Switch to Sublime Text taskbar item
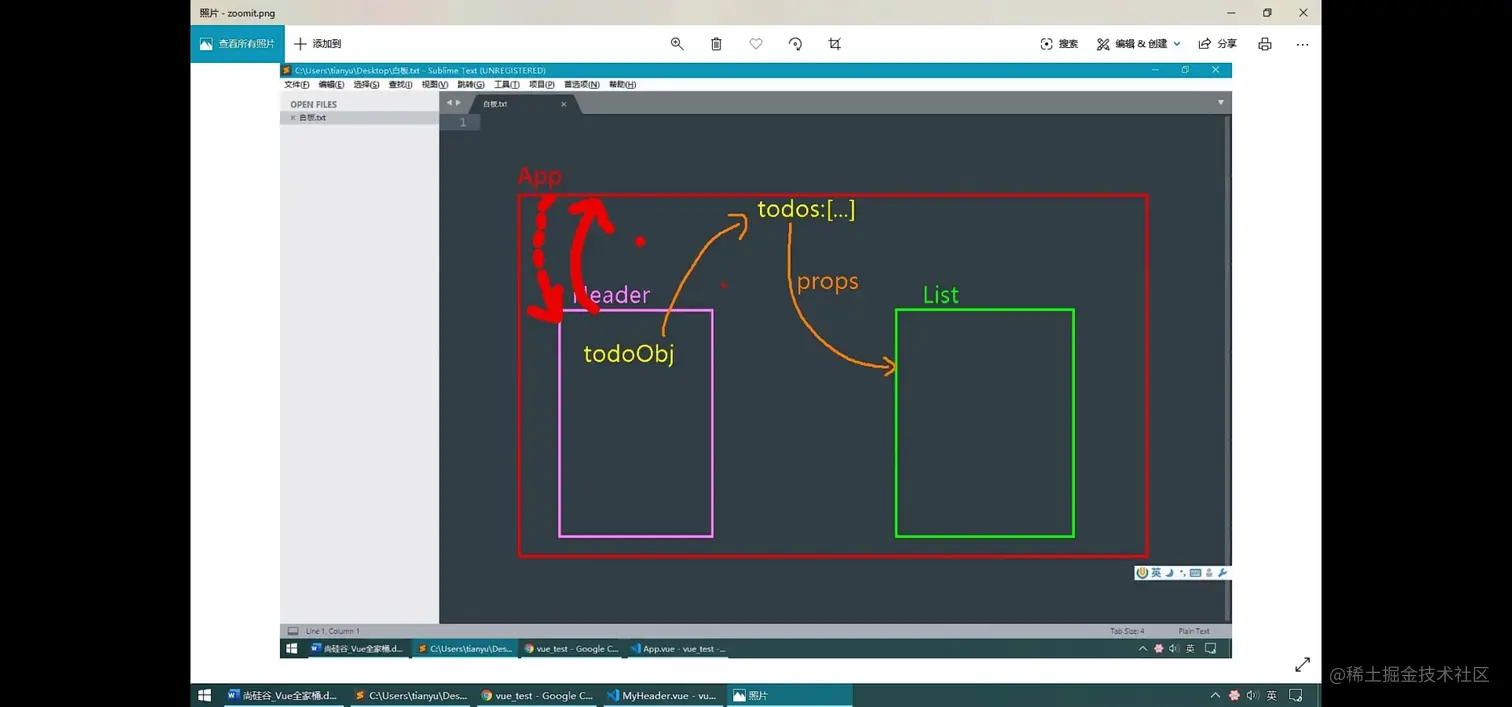 click(412, 695)
